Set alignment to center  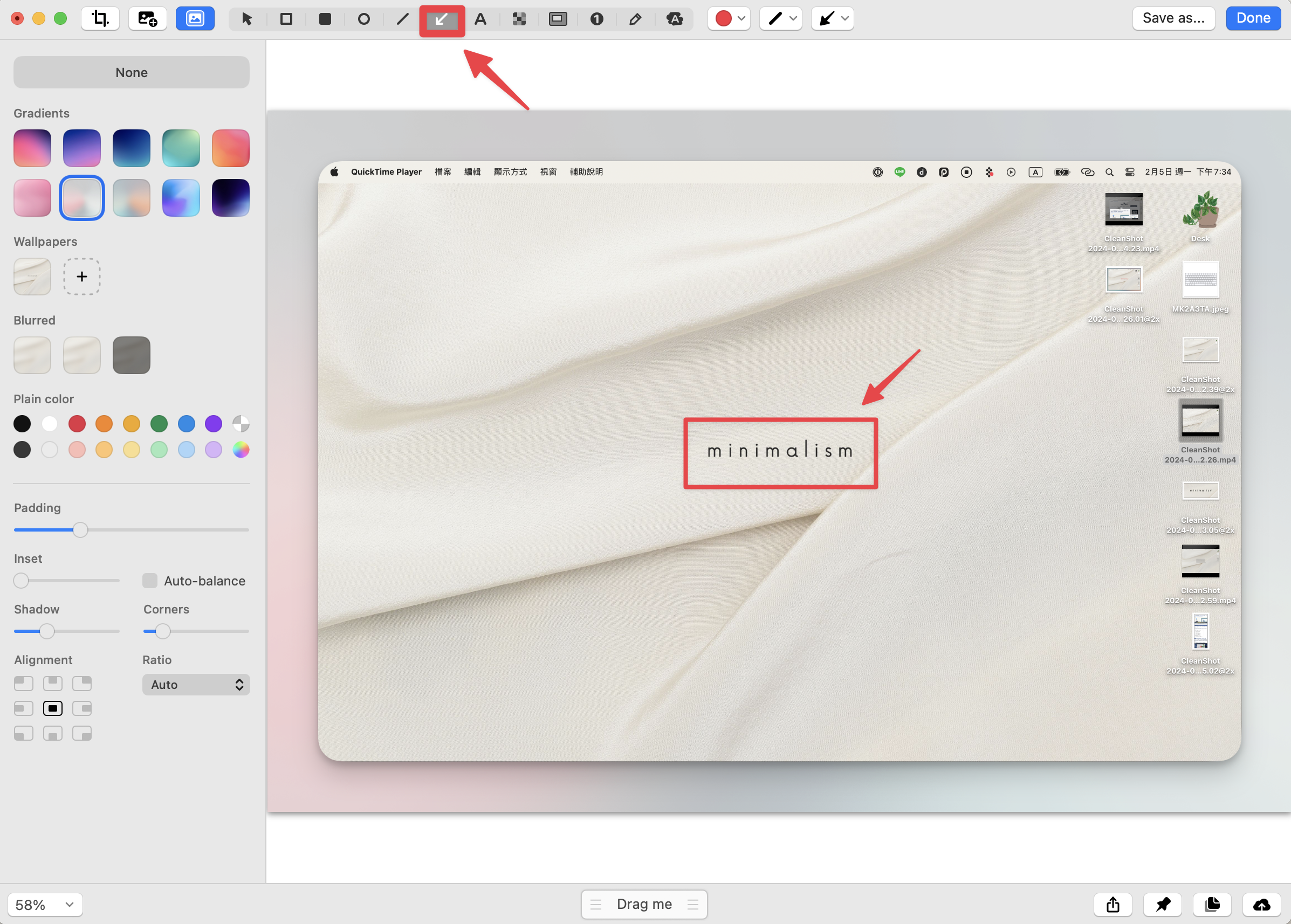tap(53, 708)
